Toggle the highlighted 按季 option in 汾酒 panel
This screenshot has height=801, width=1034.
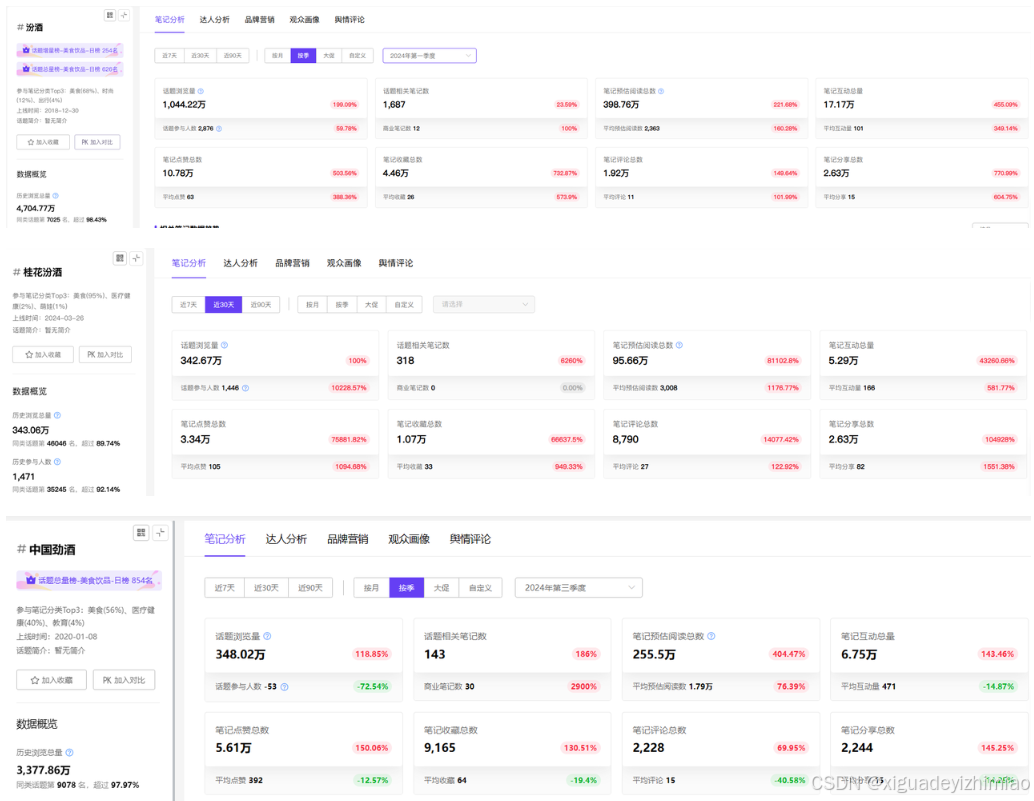point(303,55)
